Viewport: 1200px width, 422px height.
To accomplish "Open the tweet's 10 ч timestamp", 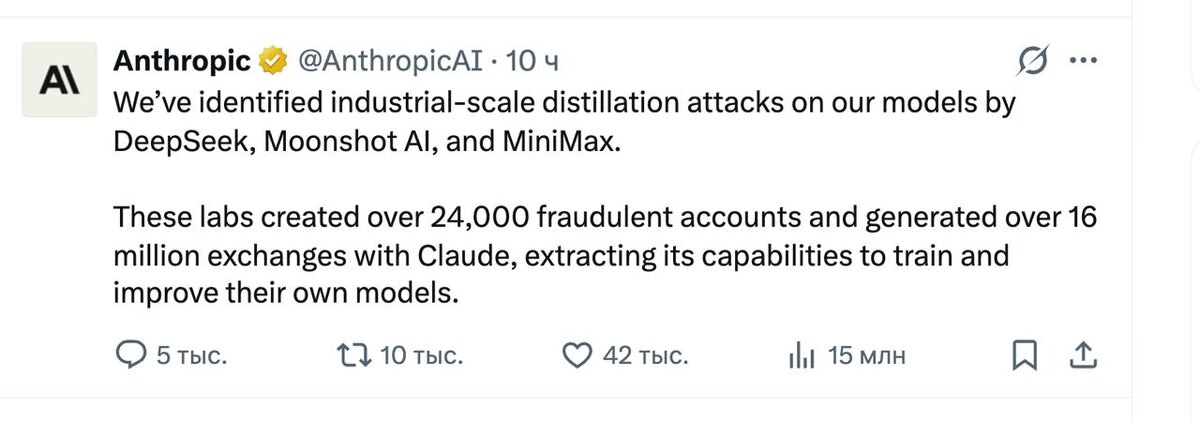I will point(532,62).
